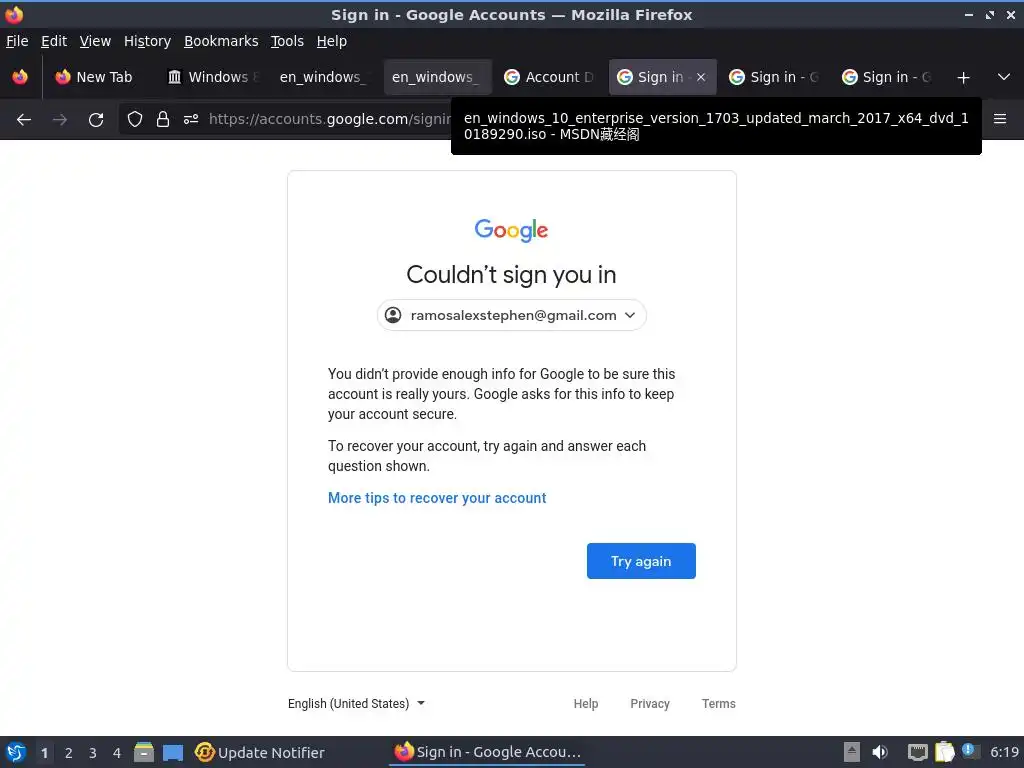Open the clipboard manager tray icon
The height and width of the screenshot is (768, 1024).
(944, 752)
